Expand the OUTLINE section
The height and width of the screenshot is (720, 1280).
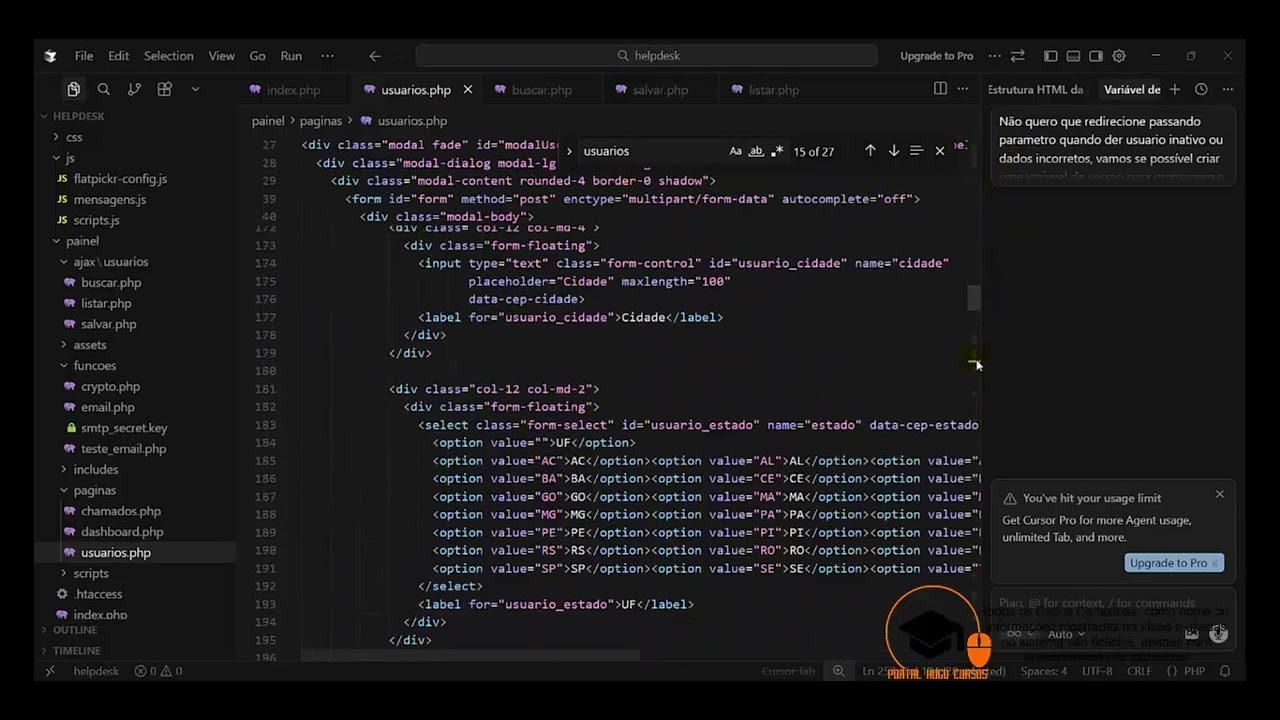(75, 631)
